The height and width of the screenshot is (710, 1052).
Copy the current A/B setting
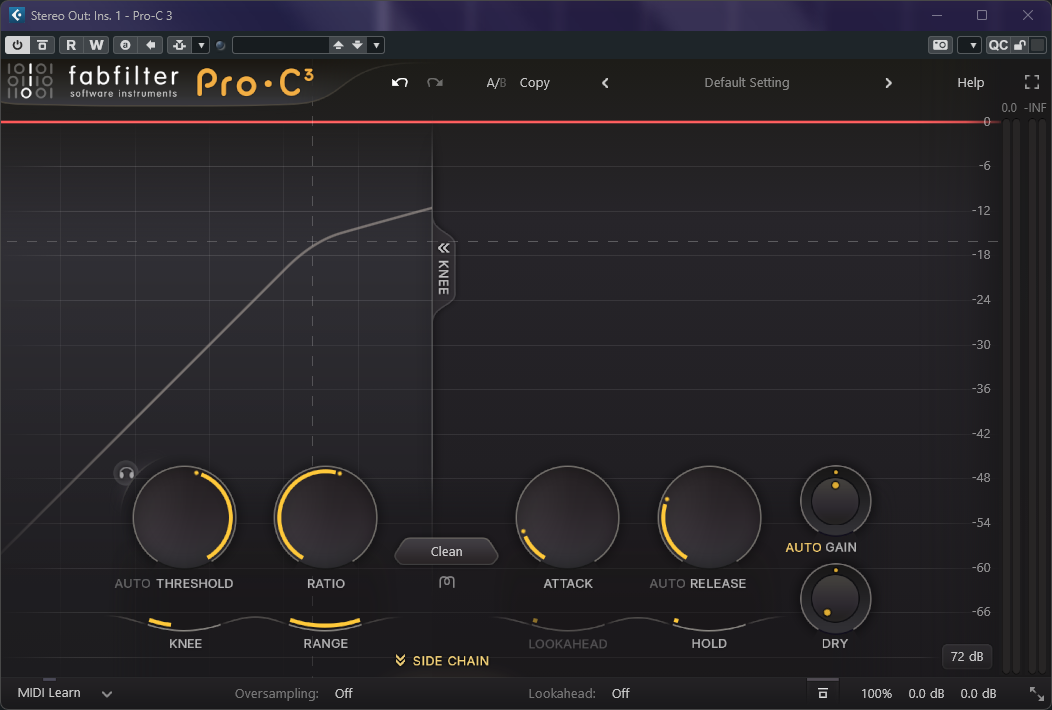534,83
